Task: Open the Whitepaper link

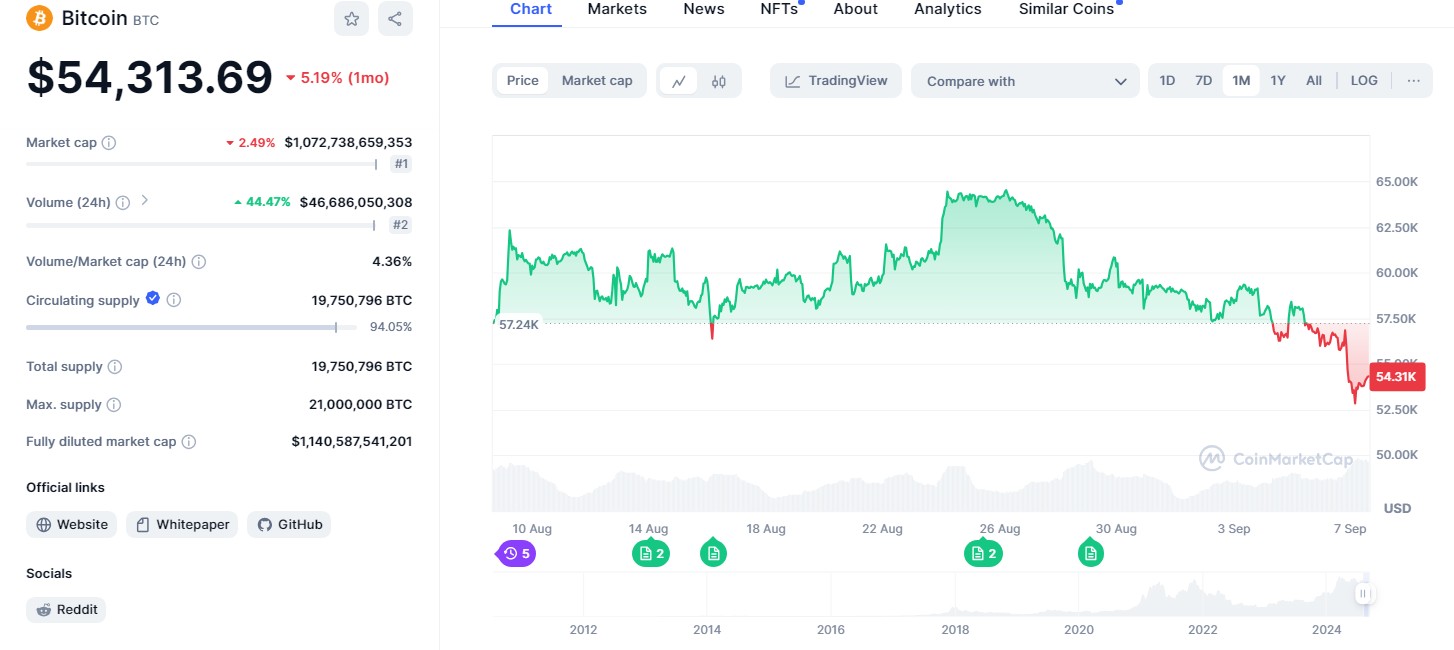Action: point(182,524)
